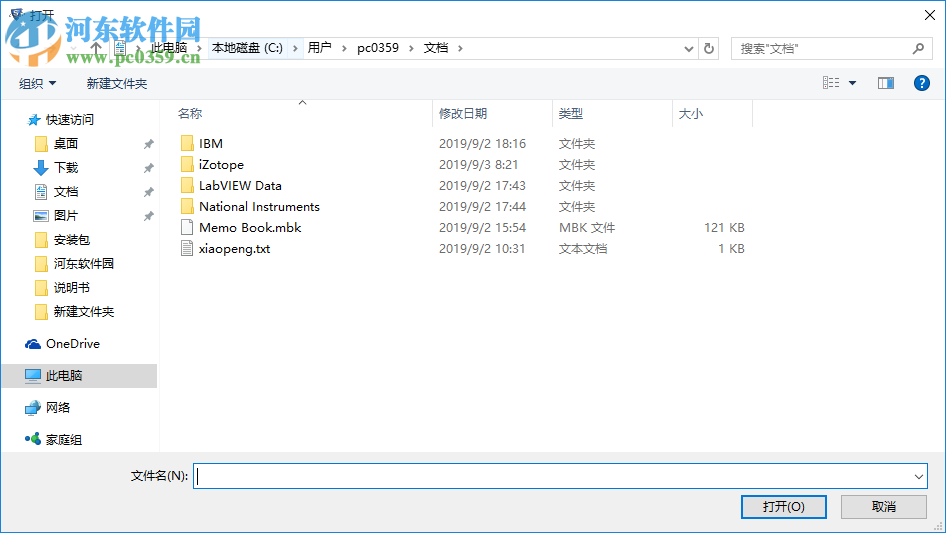The width and height of the screenshot is (946, 533).
Task: Click 121 KB size cell
Action: (724, 228)
